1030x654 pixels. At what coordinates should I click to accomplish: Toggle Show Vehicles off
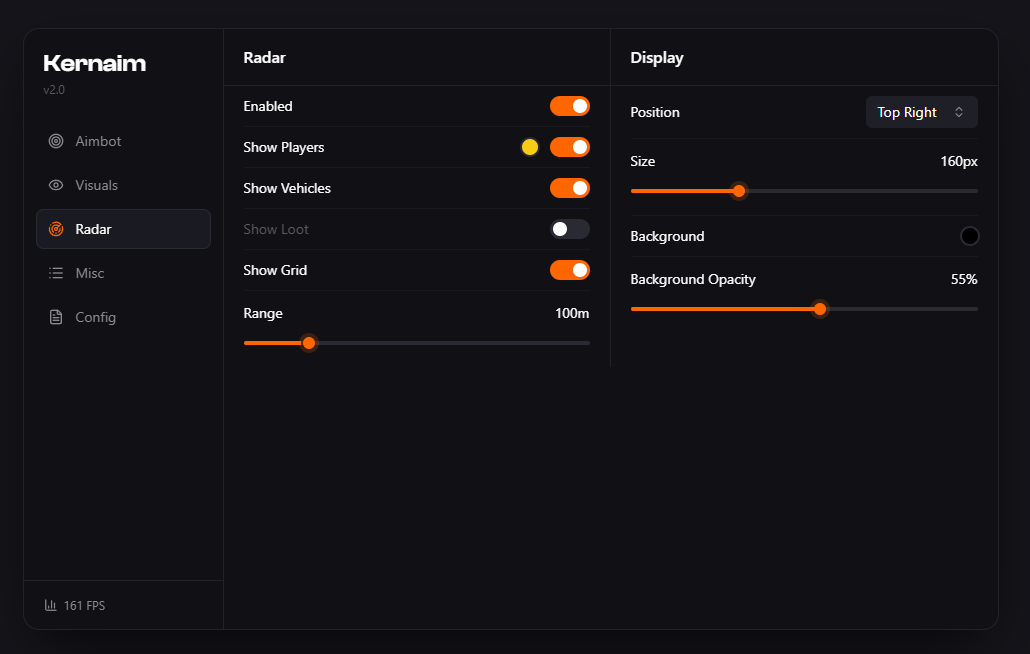[x=570, y=188]
